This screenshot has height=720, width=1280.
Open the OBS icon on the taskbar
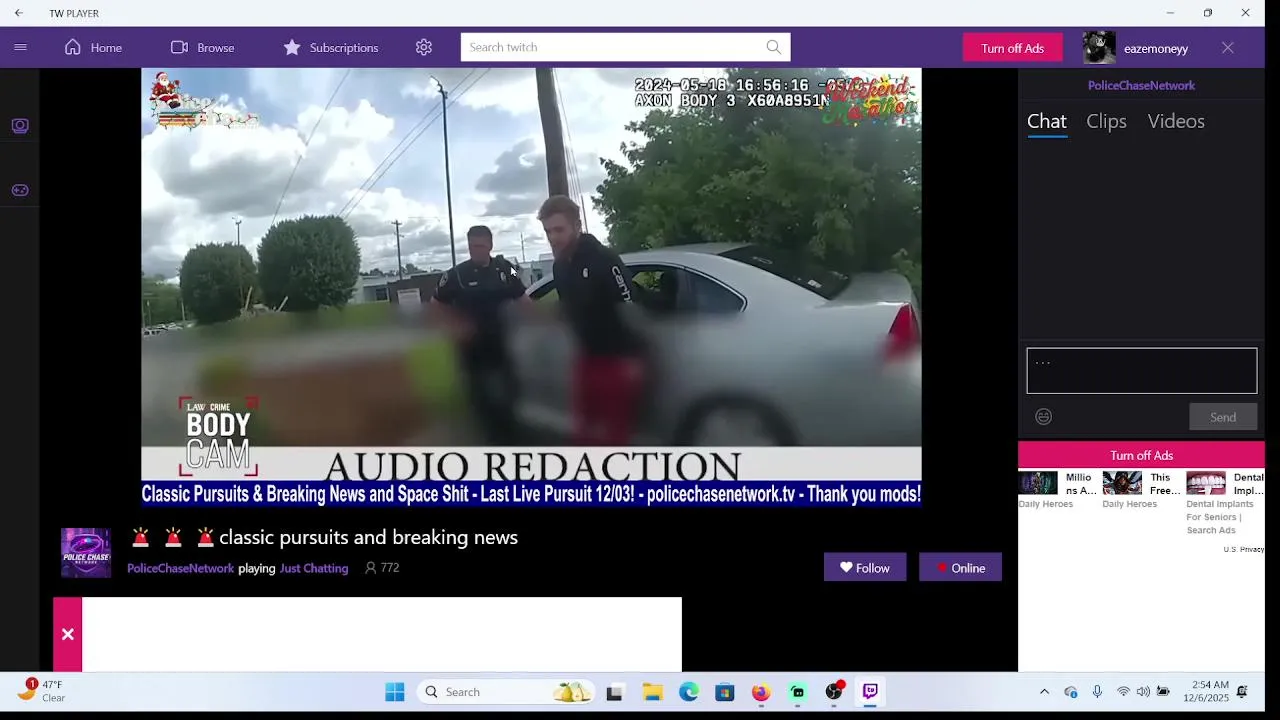pyautogui.click(x=834, y=692)
